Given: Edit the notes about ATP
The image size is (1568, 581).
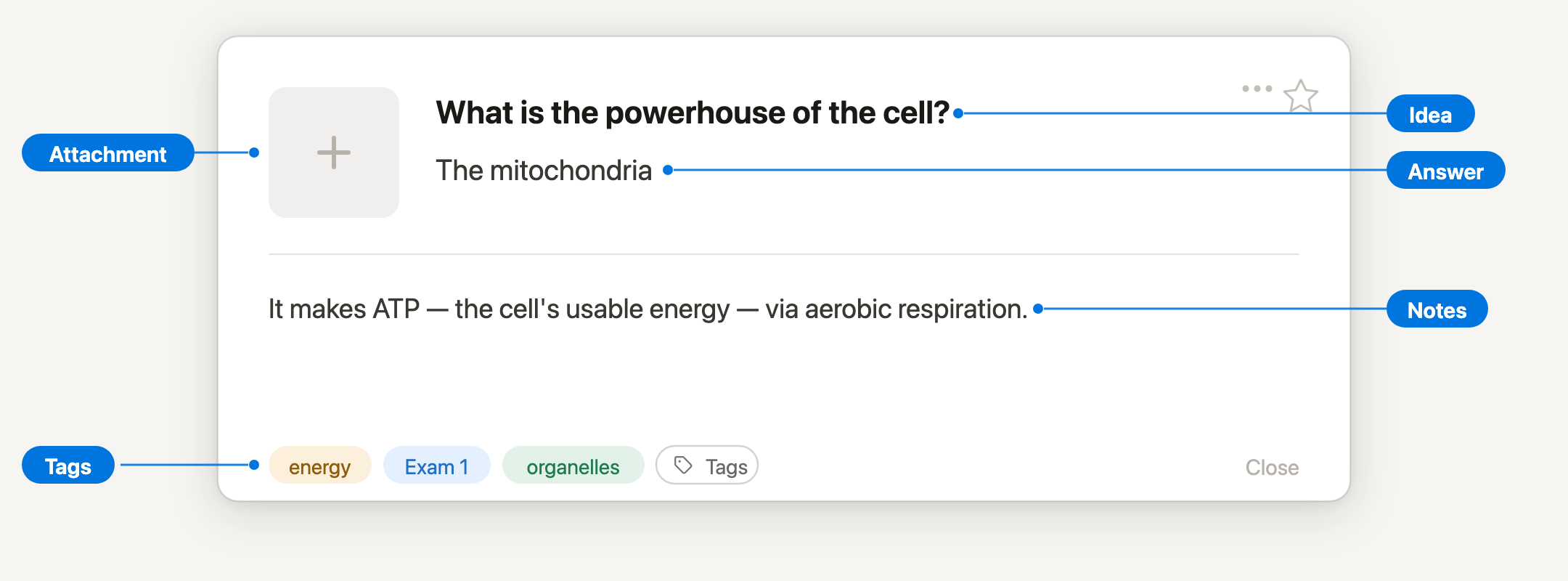Looking at the screenshot, I should click(x=648, y=309).
